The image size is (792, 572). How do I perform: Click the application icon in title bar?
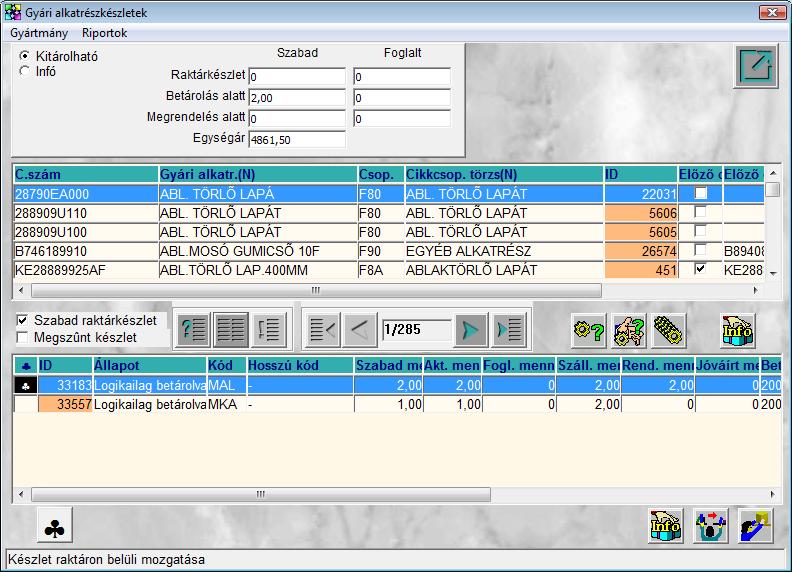(13, 12)
